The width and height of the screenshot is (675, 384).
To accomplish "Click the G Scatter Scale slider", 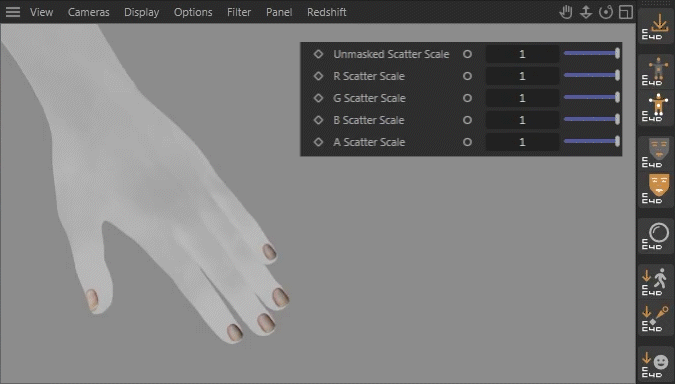I will (592, 97).
